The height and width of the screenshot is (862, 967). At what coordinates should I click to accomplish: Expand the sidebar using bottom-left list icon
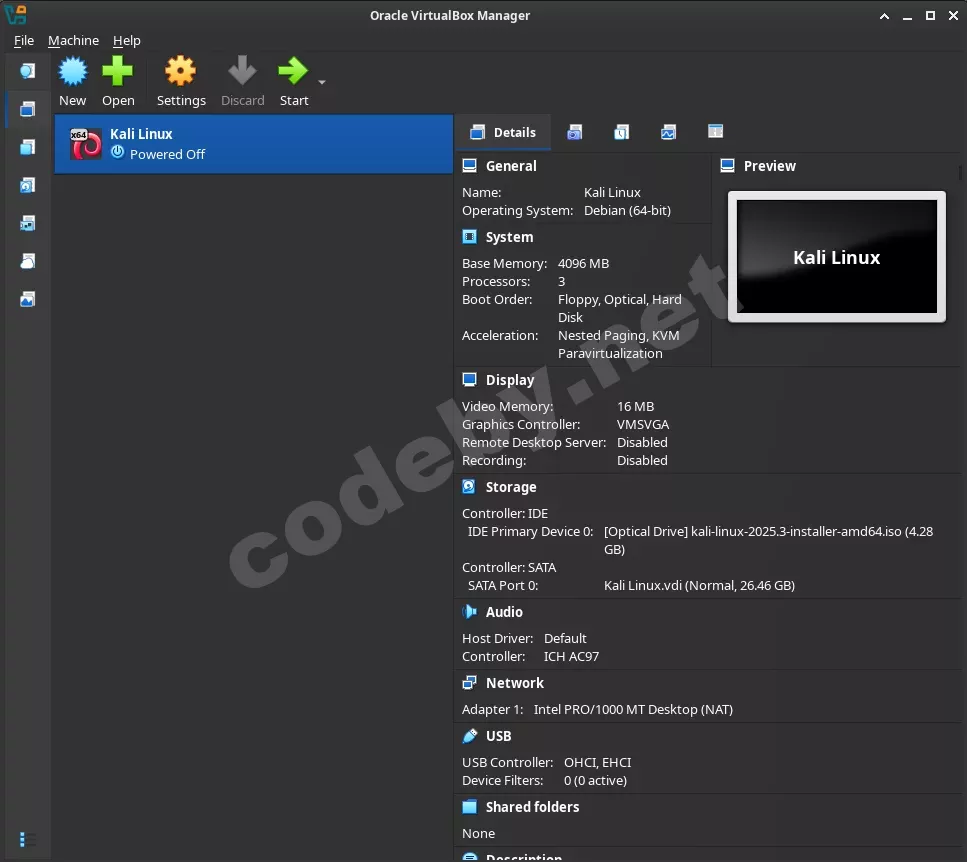(27, 839)
